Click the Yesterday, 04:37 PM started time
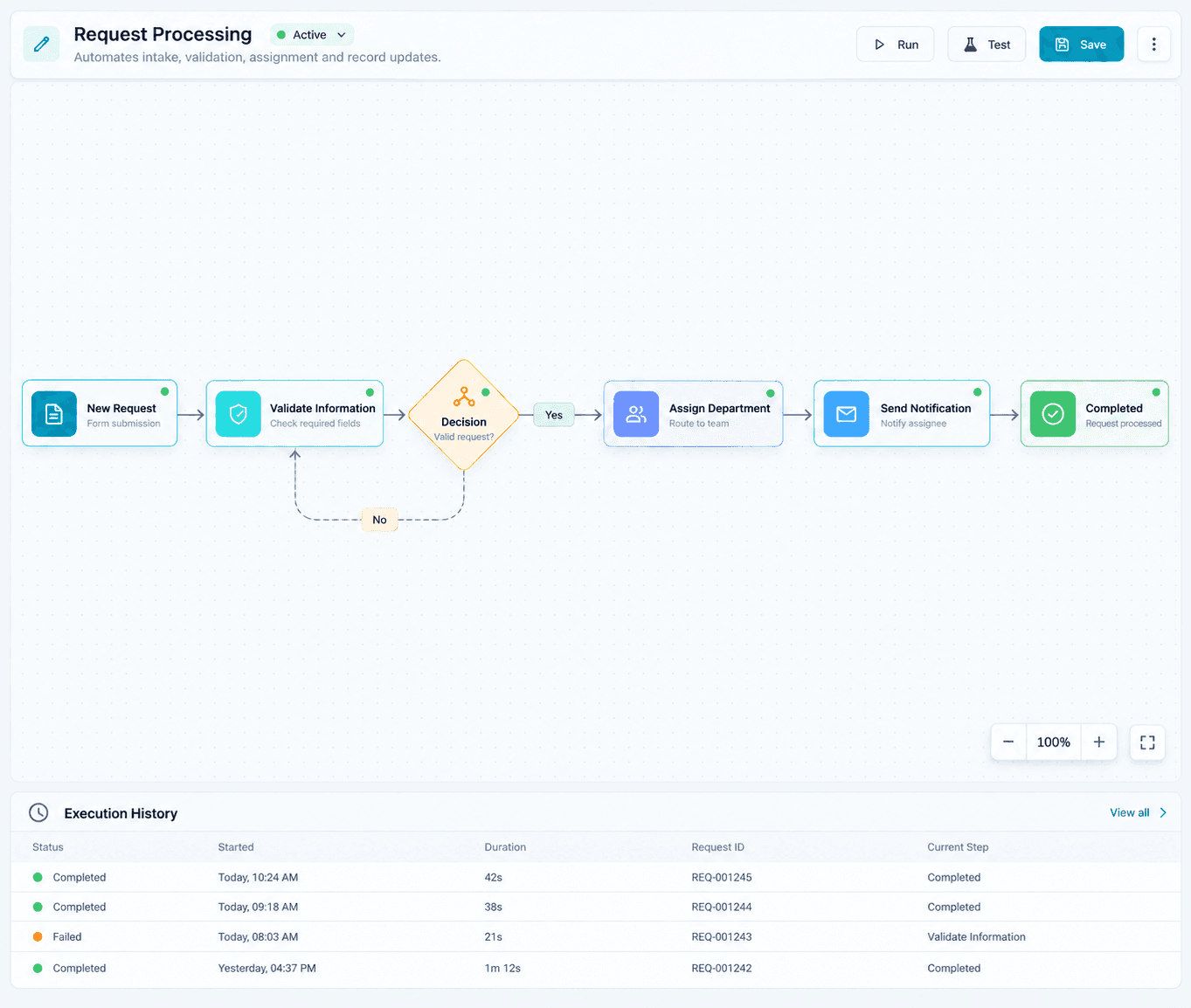 point(267,968)
